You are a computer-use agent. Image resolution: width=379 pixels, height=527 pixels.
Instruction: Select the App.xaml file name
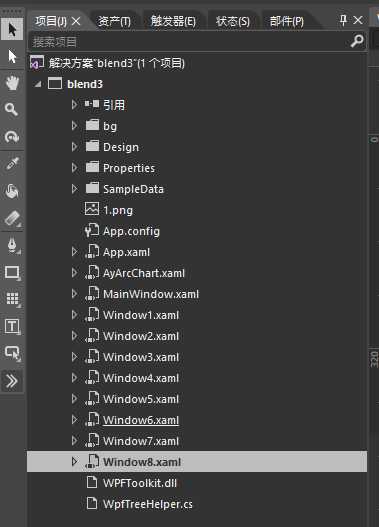(x=126, y=252)
